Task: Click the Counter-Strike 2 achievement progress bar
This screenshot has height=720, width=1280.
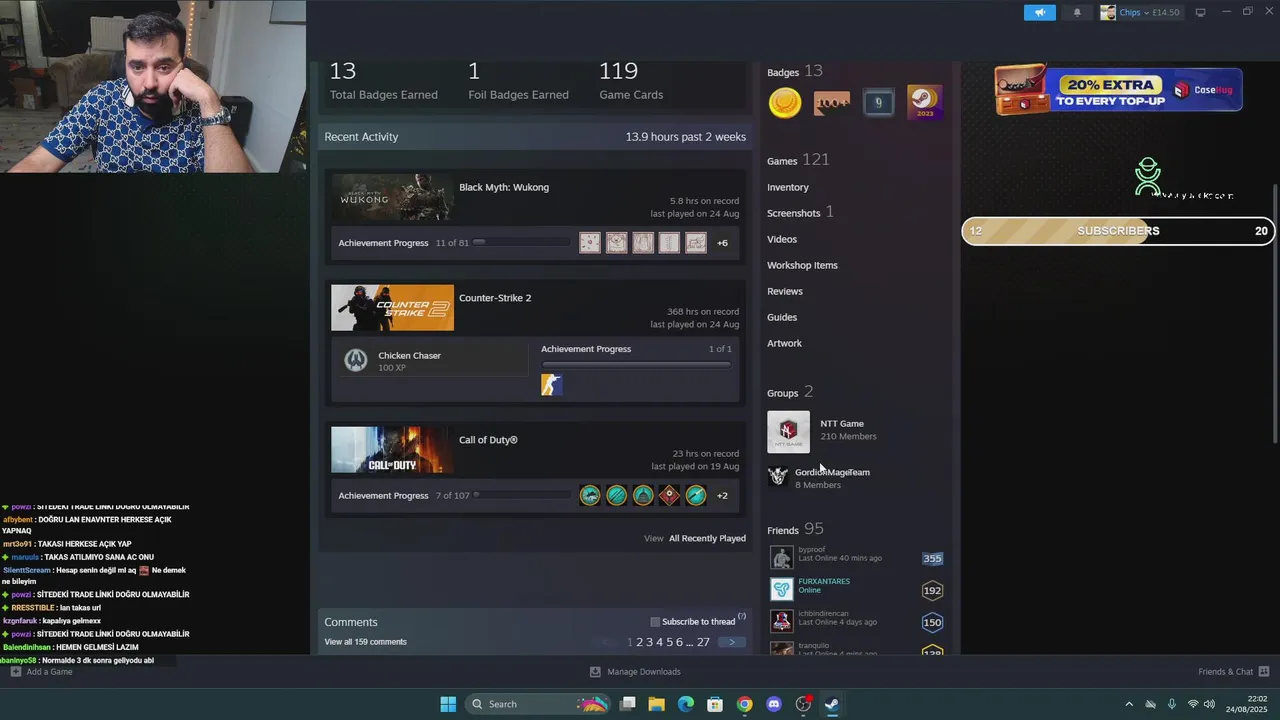Action: point(636,365)
